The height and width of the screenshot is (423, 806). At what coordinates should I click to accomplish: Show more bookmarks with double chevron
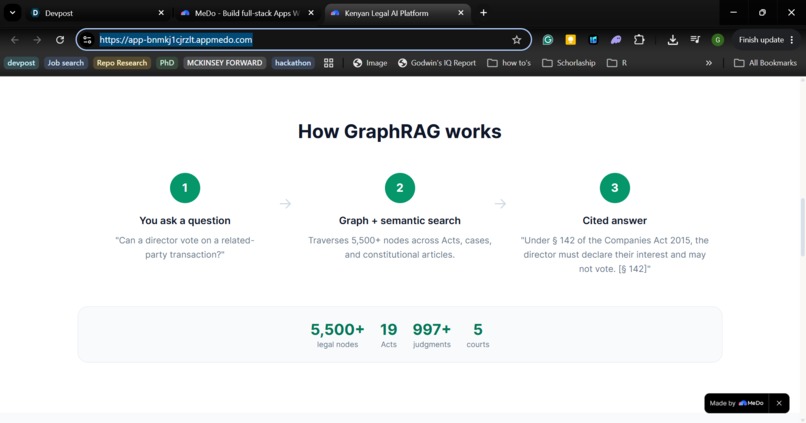(x=708, y=63)
